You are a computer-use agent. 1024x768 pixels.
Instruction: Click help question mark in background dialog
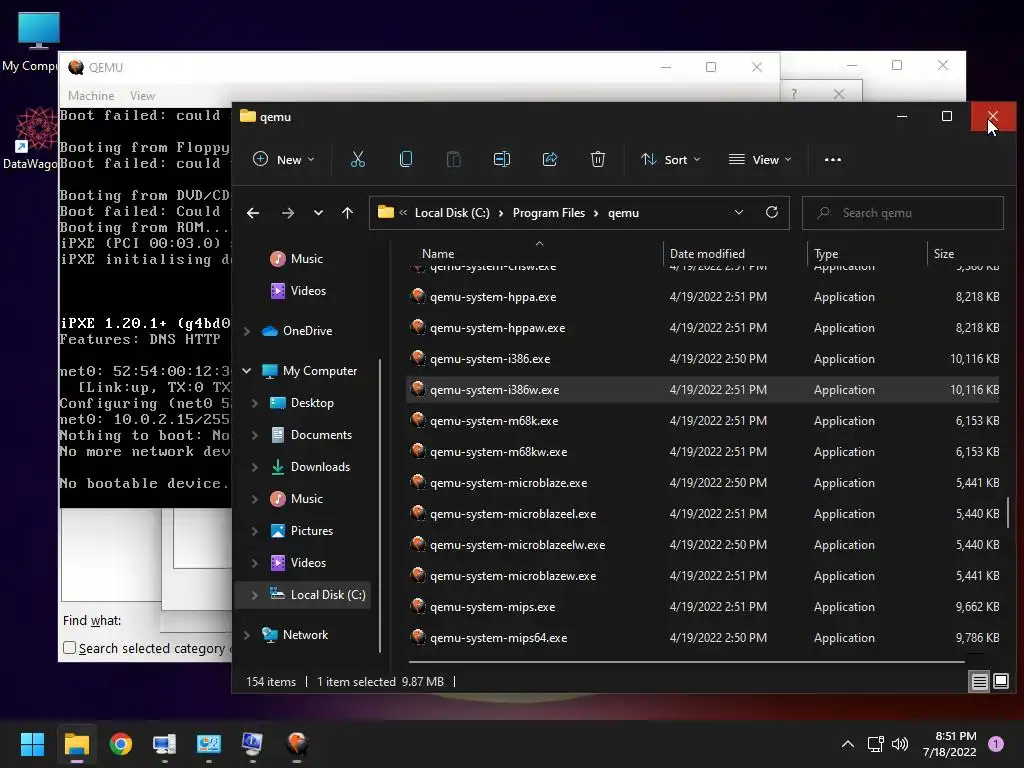pyautogui.click(x=794, y=94)
